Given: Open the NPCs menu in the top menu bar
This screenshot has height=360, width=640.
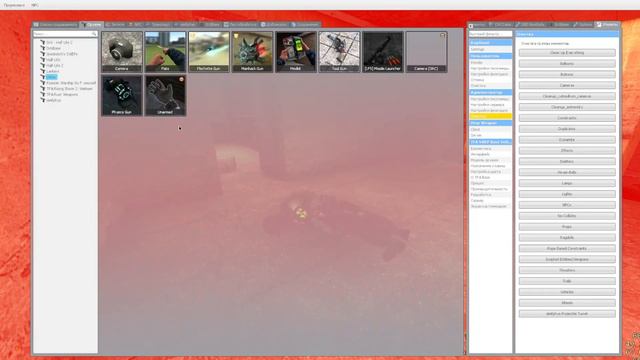Looking at the screenshot, I should [35, 5].
